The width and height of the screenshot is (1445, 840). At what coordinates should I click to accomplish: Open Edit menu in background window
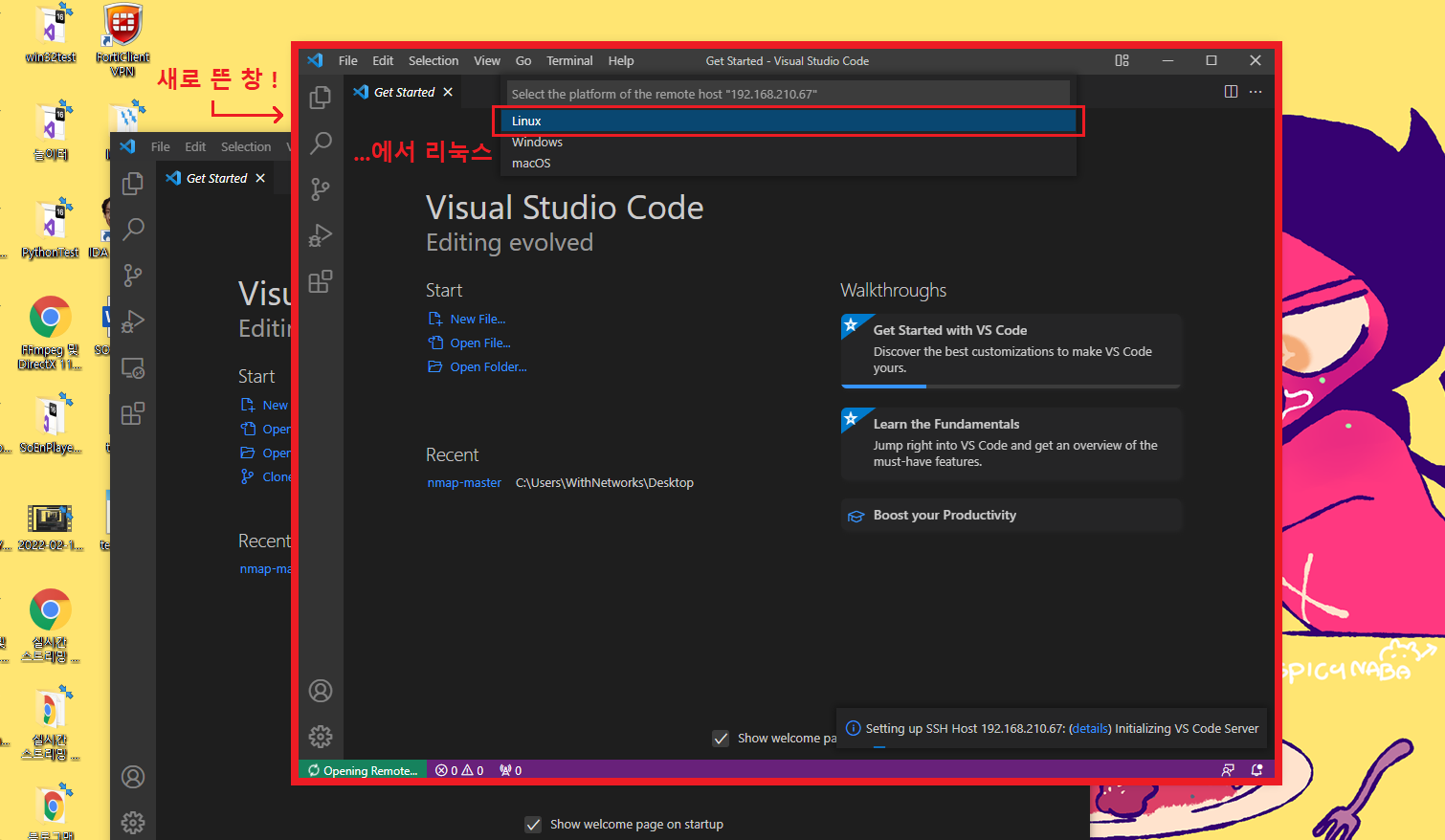[195, 146]
